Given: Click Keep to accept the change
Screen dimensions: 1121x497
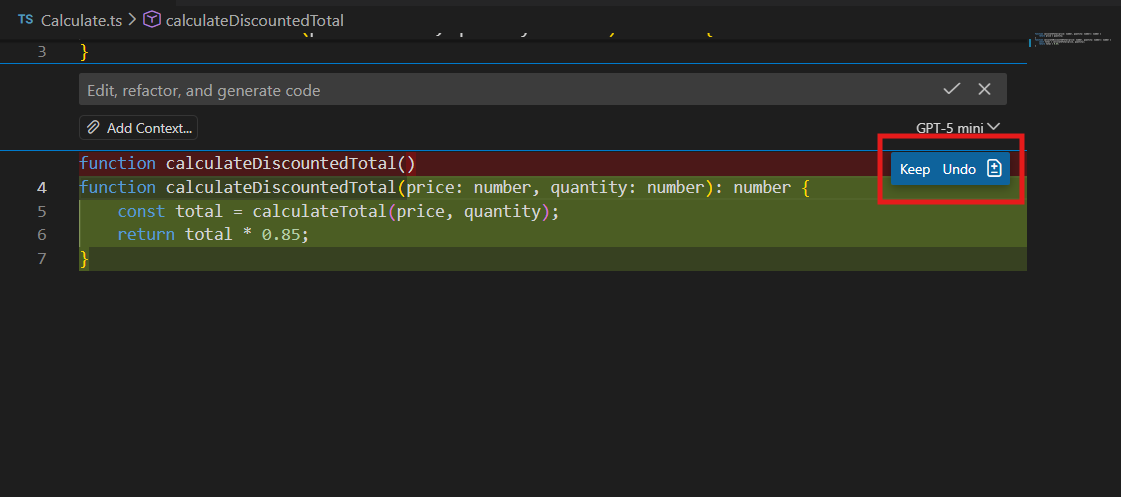Looking at the screenshot, I should (x=915, y=169).
